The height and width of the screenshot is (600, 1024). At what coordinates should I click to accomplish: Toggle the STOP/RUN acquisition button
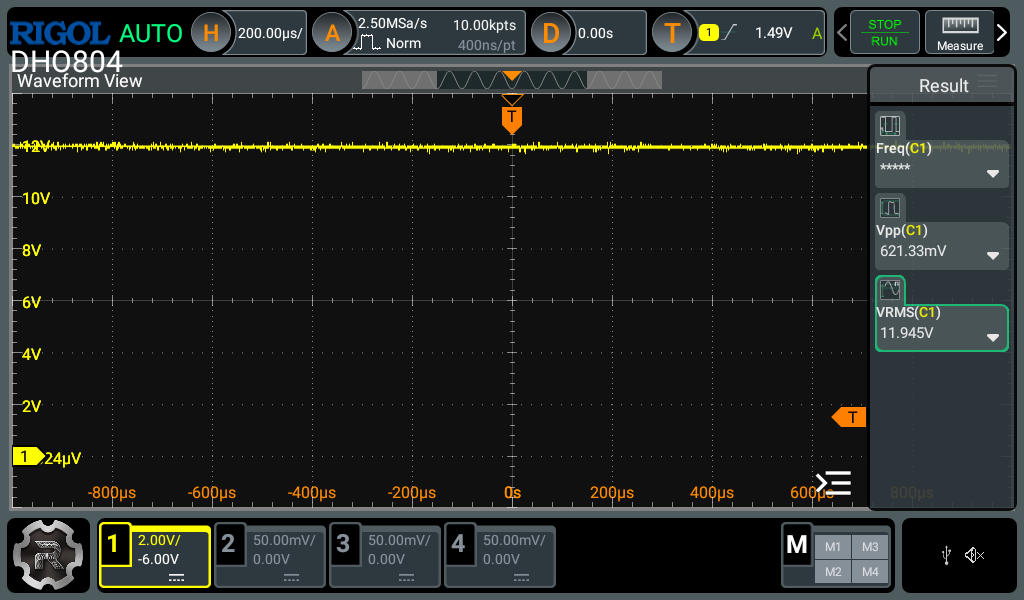click(x=884, y=33)
